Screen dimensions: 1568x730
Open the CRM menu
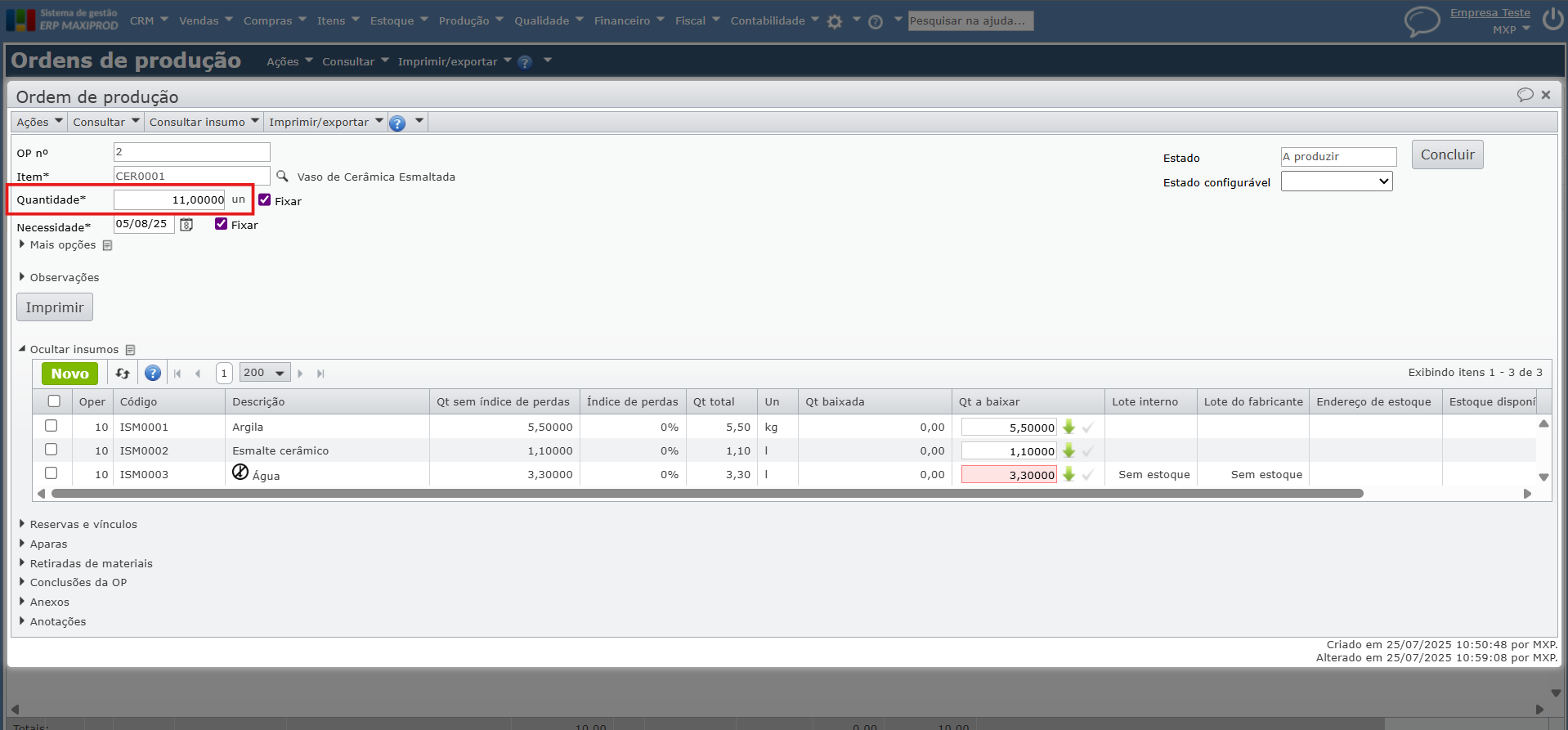149,21
